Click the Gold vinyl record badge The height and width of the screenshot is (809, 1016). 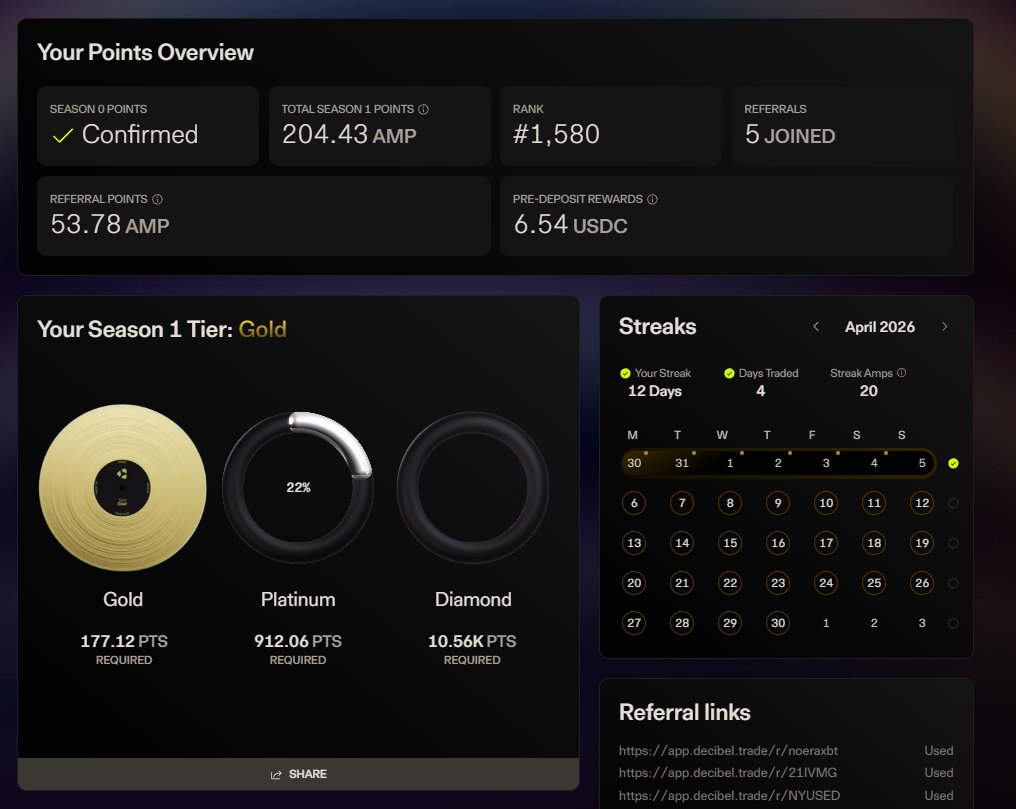122,488
